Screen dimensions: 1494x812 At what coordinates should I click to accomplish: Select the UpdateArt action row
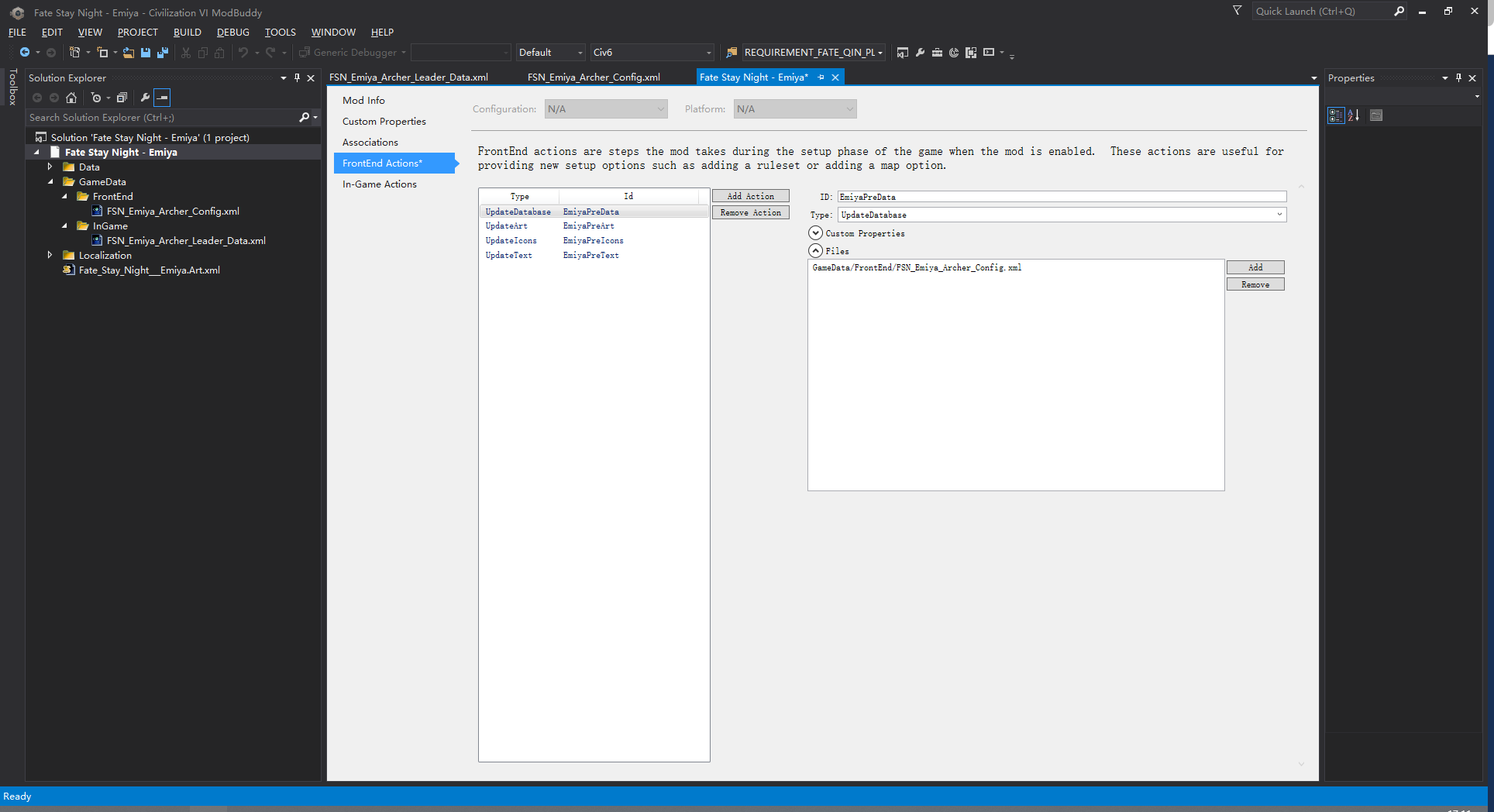click(x=594, y=226)
